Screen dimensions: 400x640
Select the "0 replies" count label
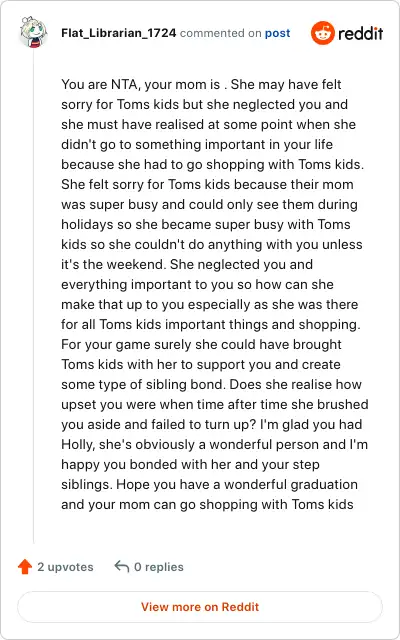pyautogui.click(x=159, y=567)
